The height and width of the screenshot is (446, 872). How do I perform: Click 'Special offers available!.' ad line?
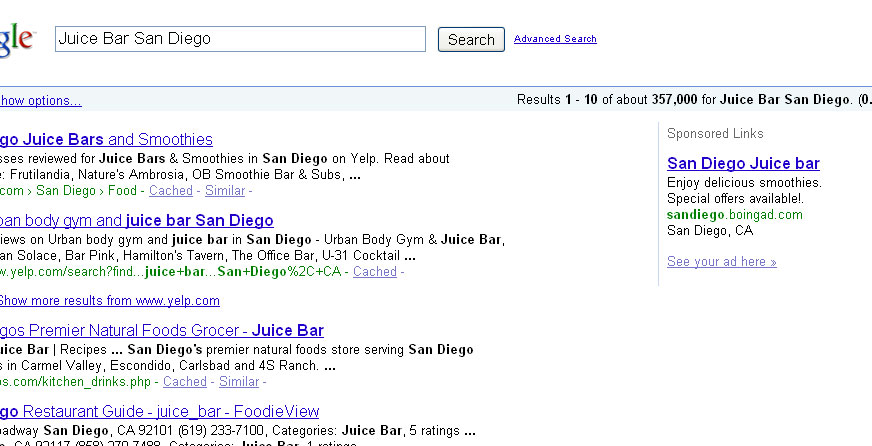pyautogui.click(x=735, y=199)
